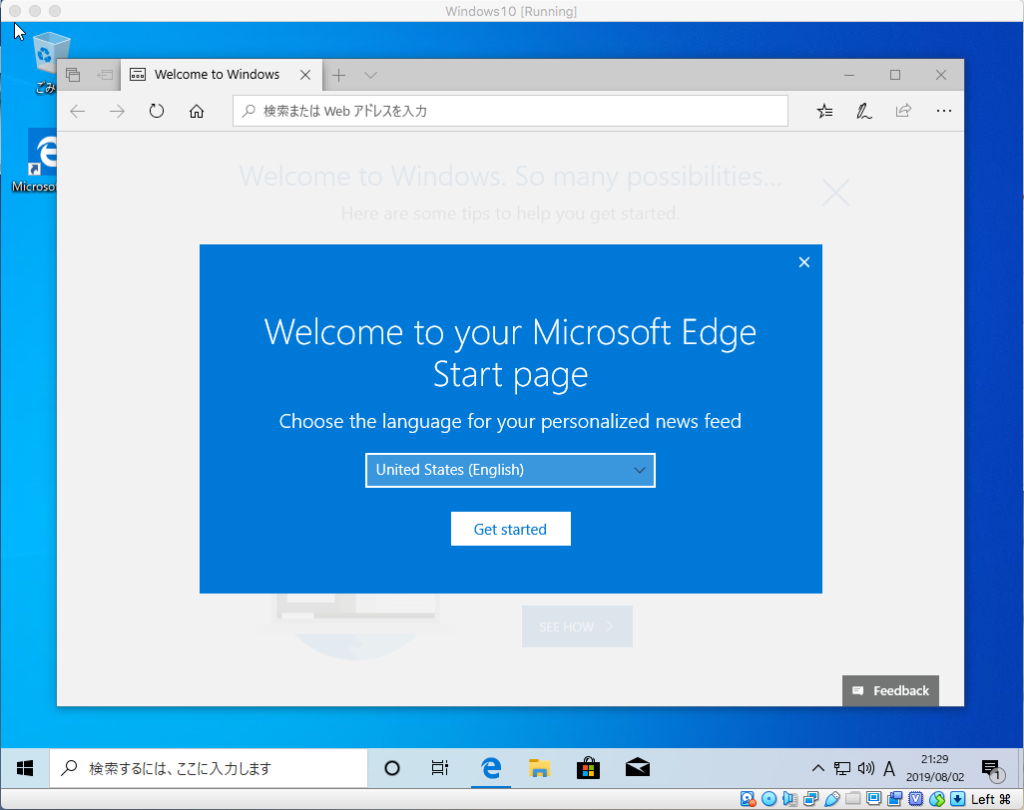Image resolution: width=1024 pixels, height=810 pixels.
Task: Open the tabs you've set aside panel icon
Action: coord(73,75)
